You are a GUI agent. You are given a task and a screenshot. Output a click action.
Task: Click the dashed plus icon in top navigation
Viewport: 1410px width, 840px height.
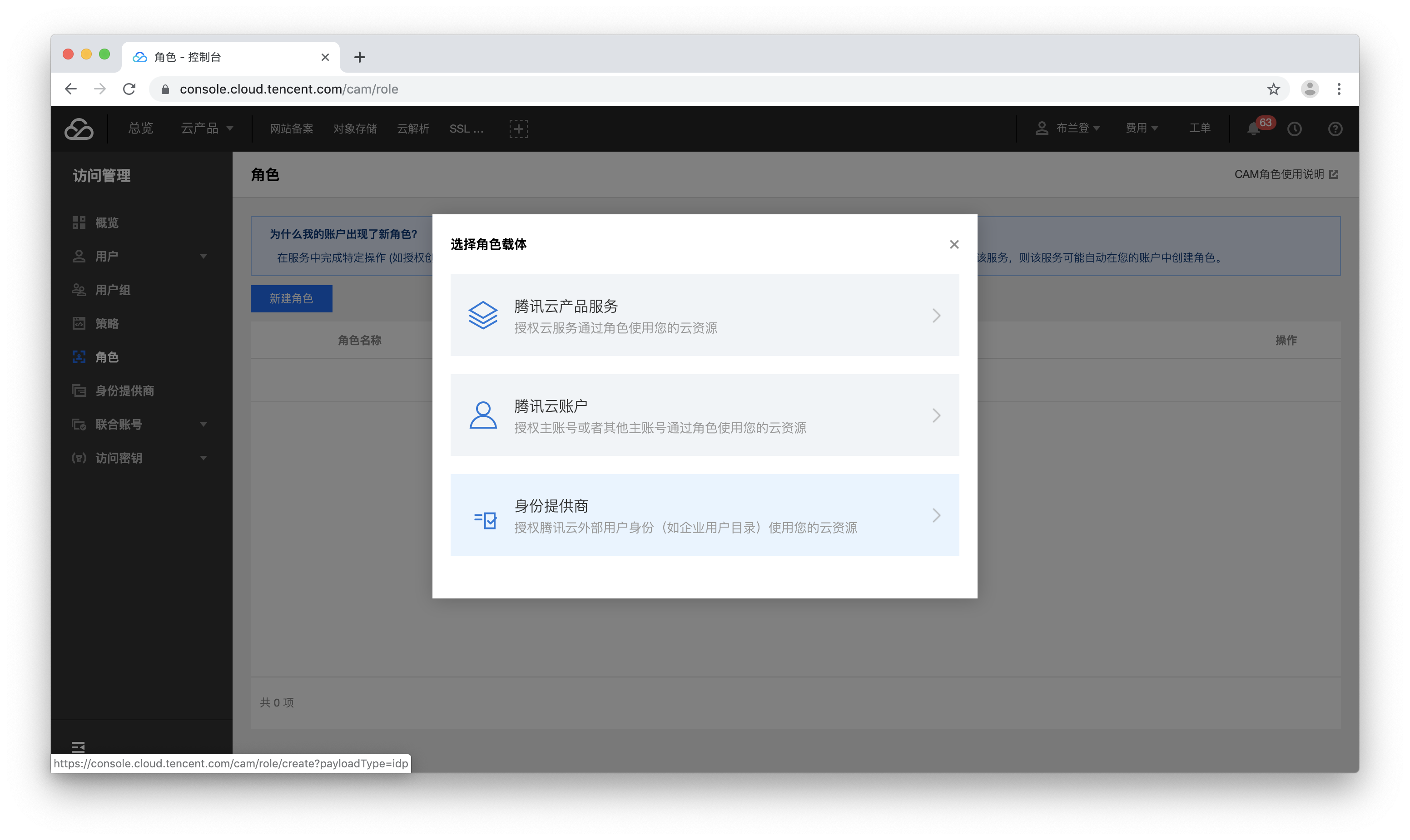[518, 128]
